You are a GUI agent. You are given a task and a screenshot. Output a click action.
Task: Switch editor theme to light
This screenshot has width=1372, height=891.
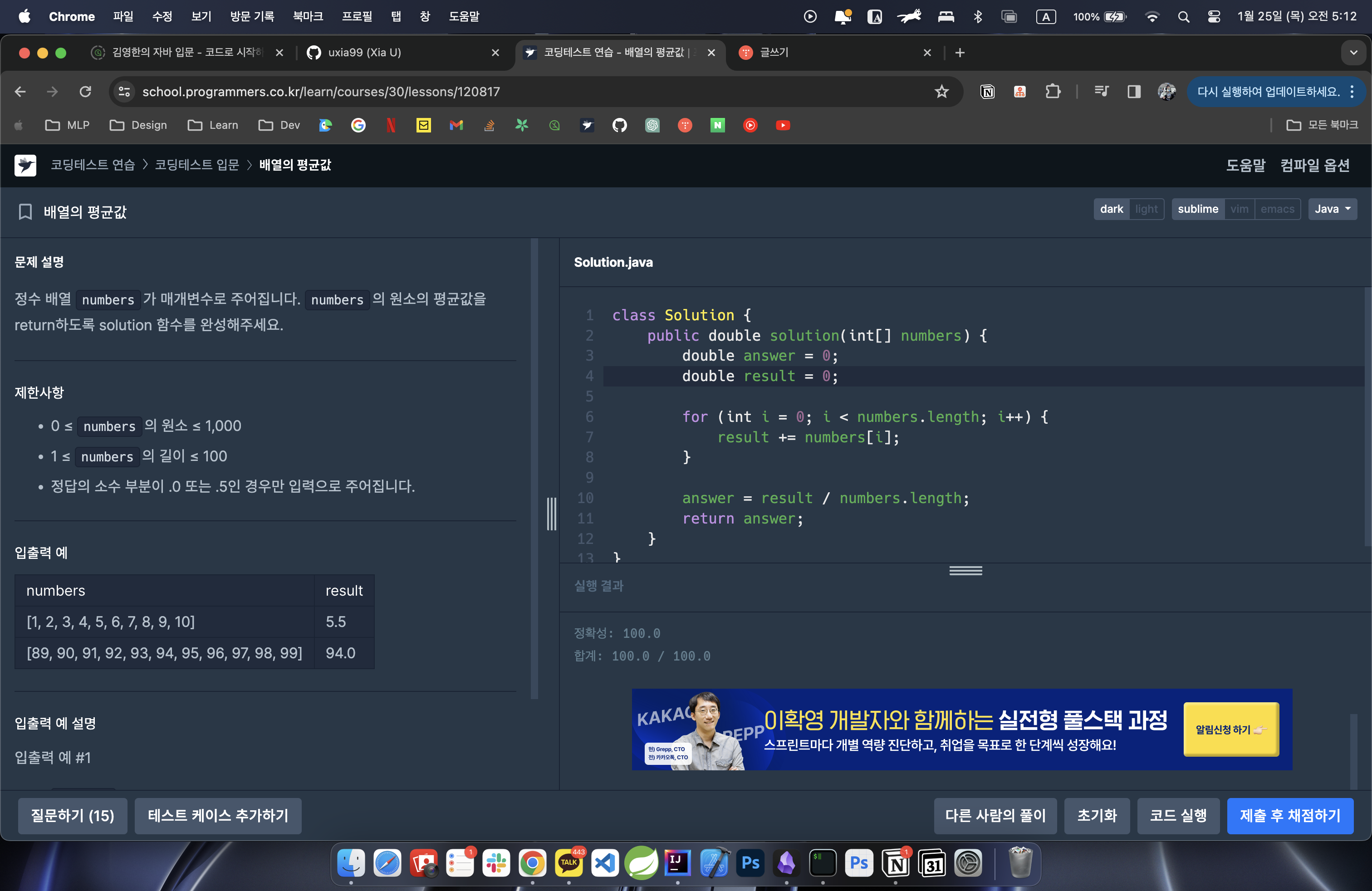tap(1146, 209)
